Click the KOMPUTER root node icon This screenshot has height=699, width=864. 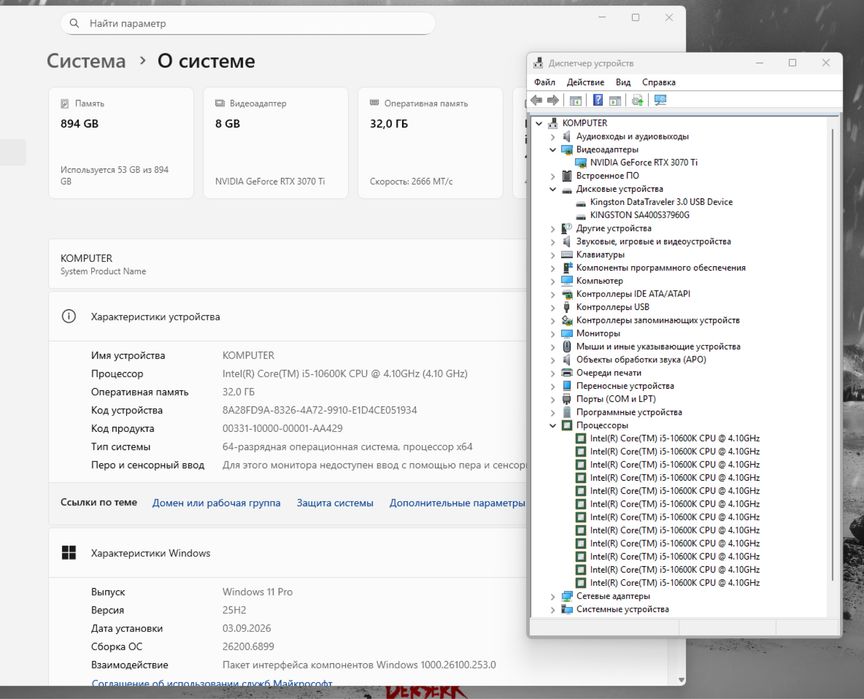pos(553,123)
